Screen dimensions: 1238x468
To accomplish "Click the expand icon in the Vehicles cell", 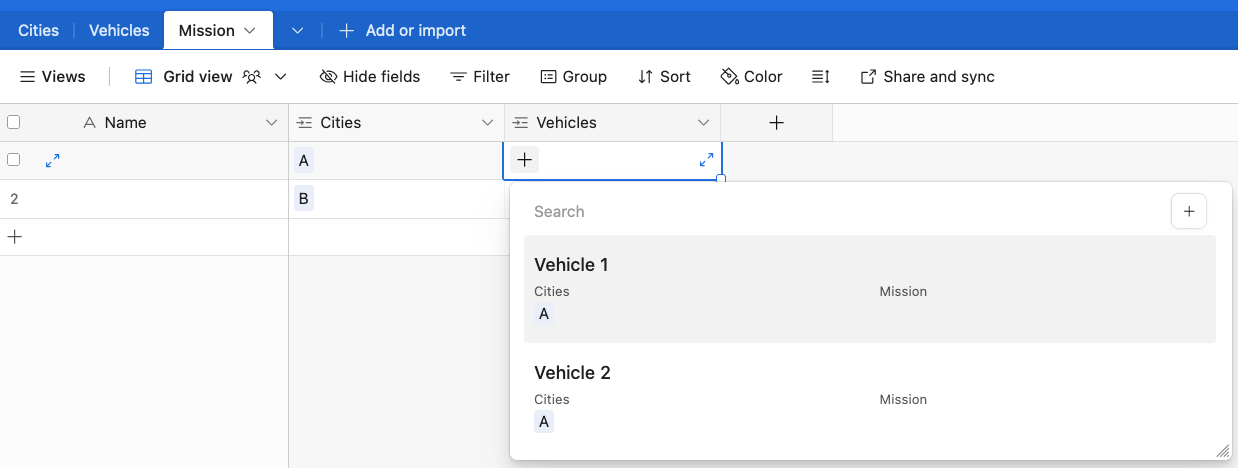I will pos(706,159).
